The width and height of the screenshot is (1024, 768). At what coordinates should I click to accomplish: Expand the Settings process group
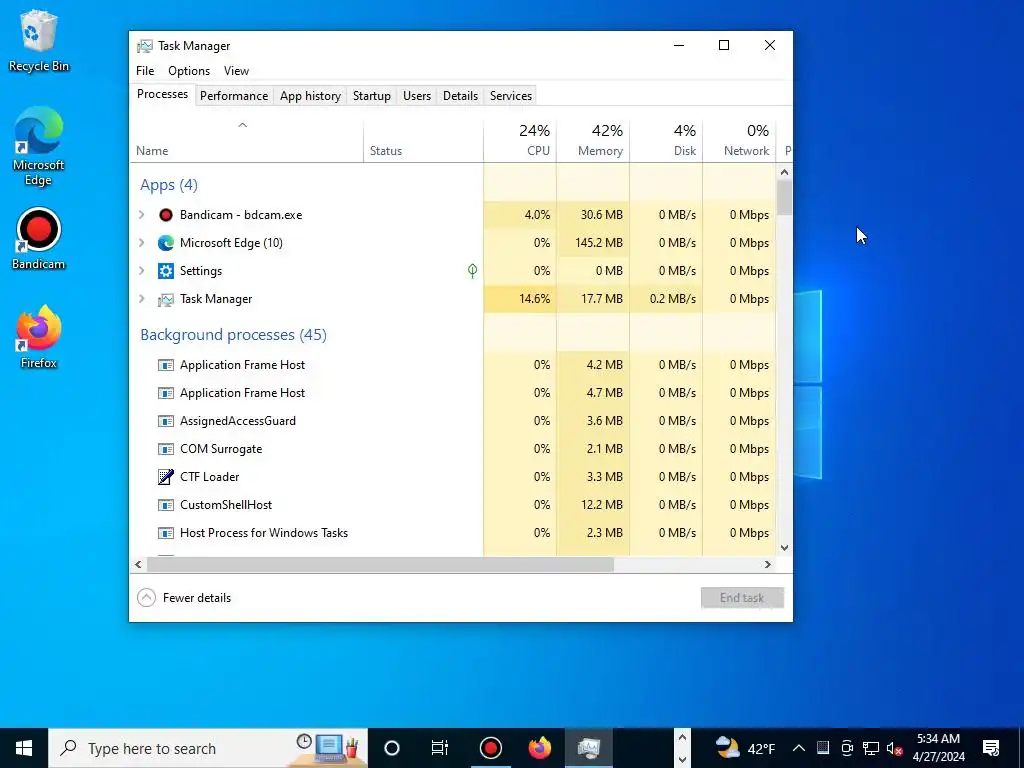pos(142,271)
